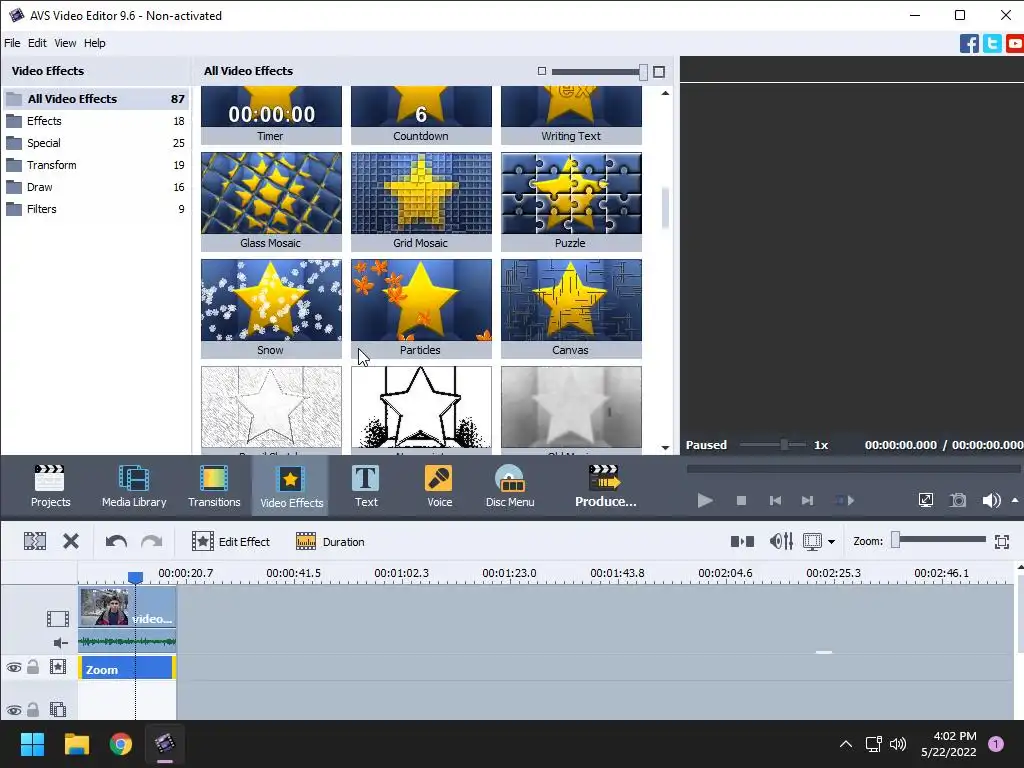The height and width of the screenshot is (768, 1024).
Task: Open Facebook link icon
Action: click(x=969, y=44)
